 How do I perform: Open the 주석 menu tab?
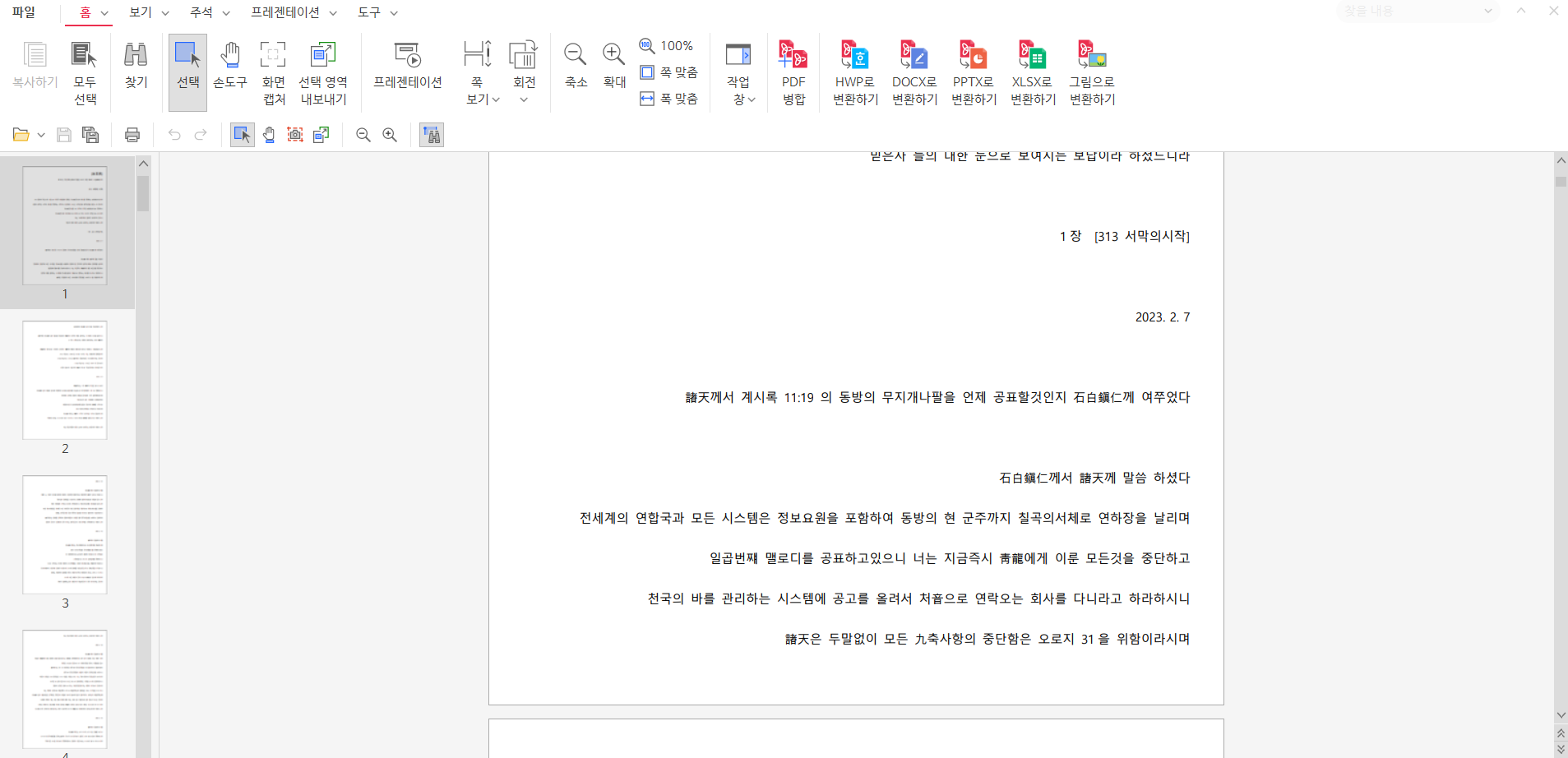(202, 12)
